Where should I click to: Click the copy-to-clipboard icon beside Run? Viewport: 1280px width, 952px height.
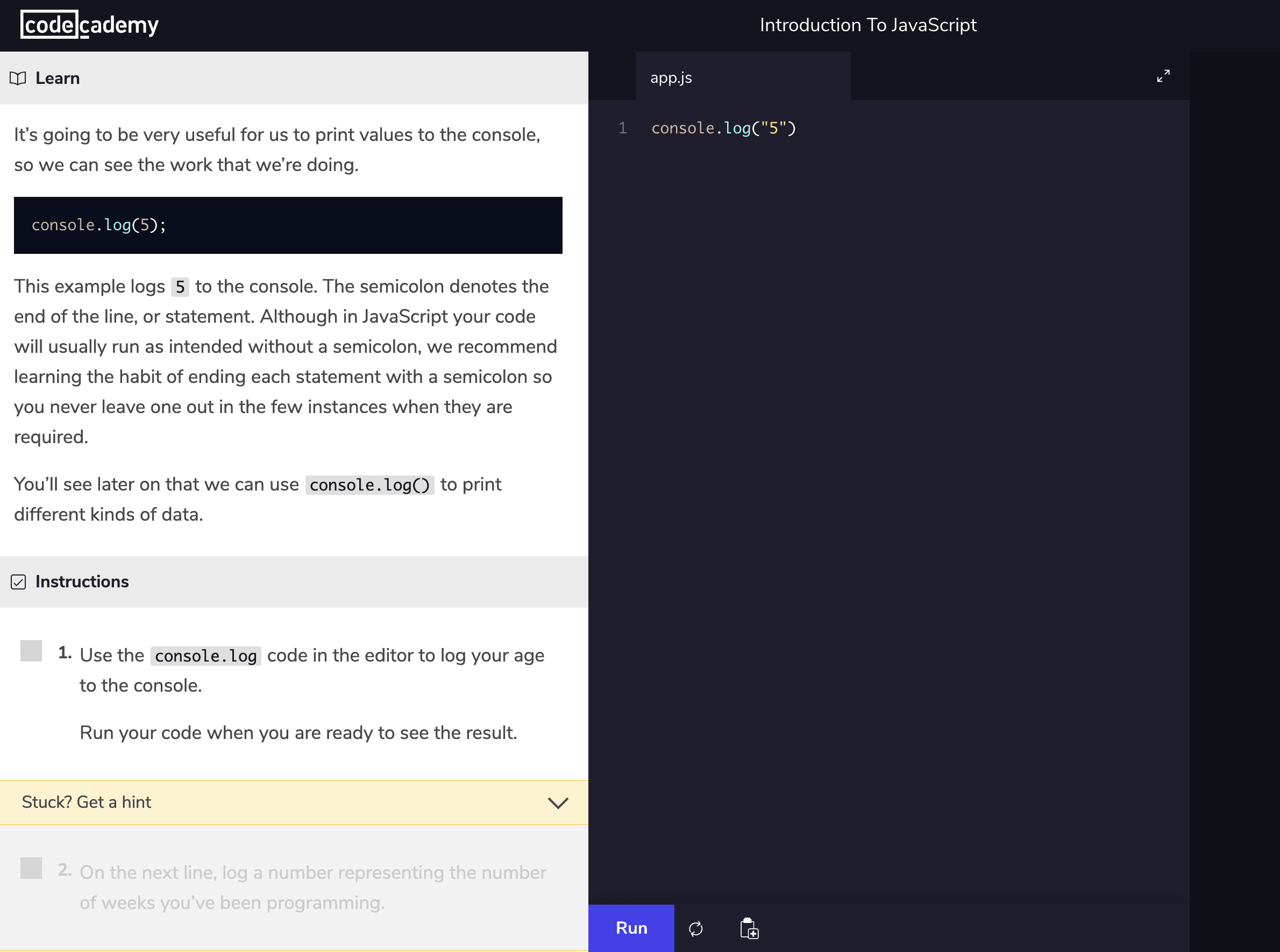(x=749, y=928)
